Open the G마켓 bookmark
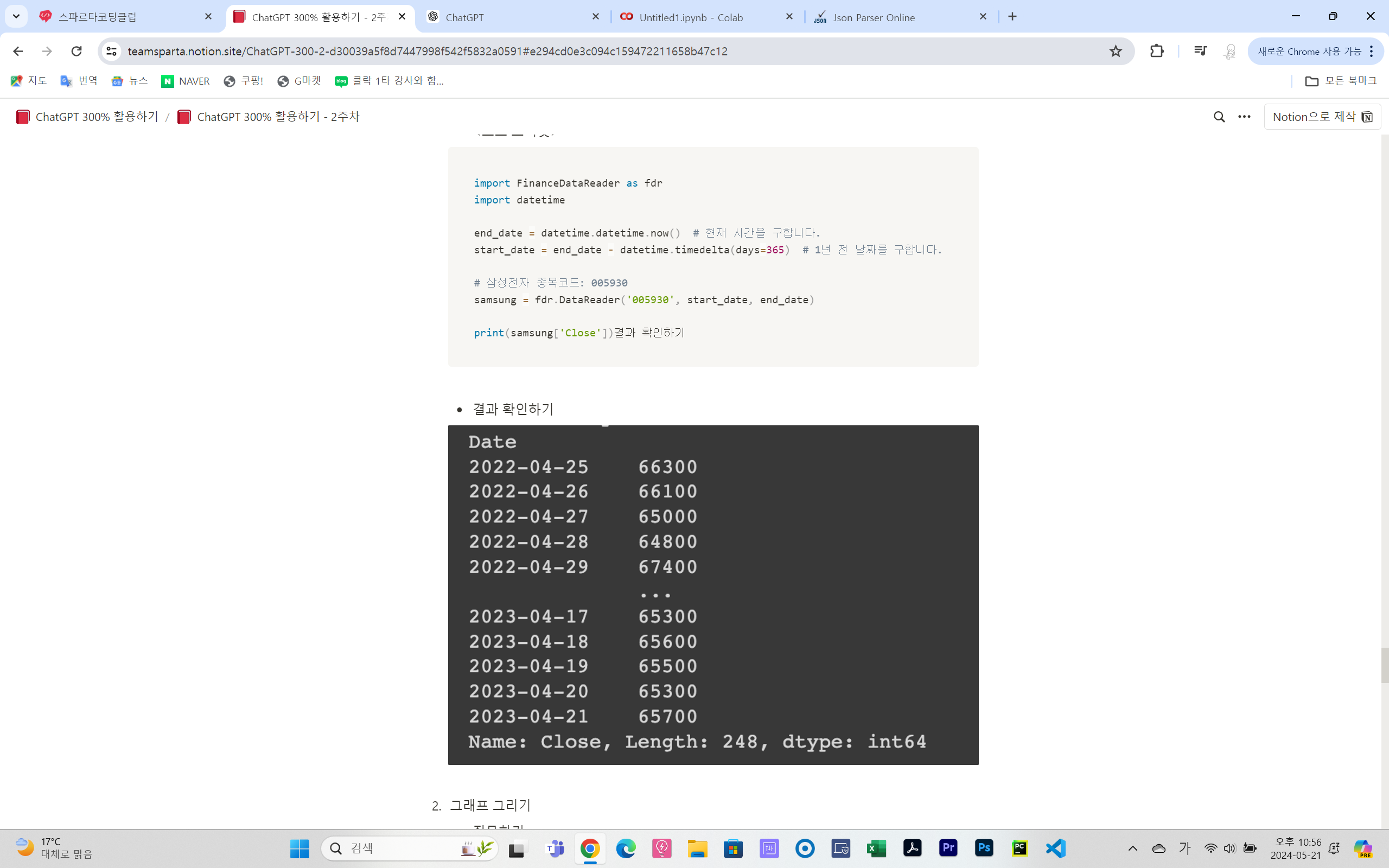This screenshot has height=868, width=1389. (x=299, y=81)
